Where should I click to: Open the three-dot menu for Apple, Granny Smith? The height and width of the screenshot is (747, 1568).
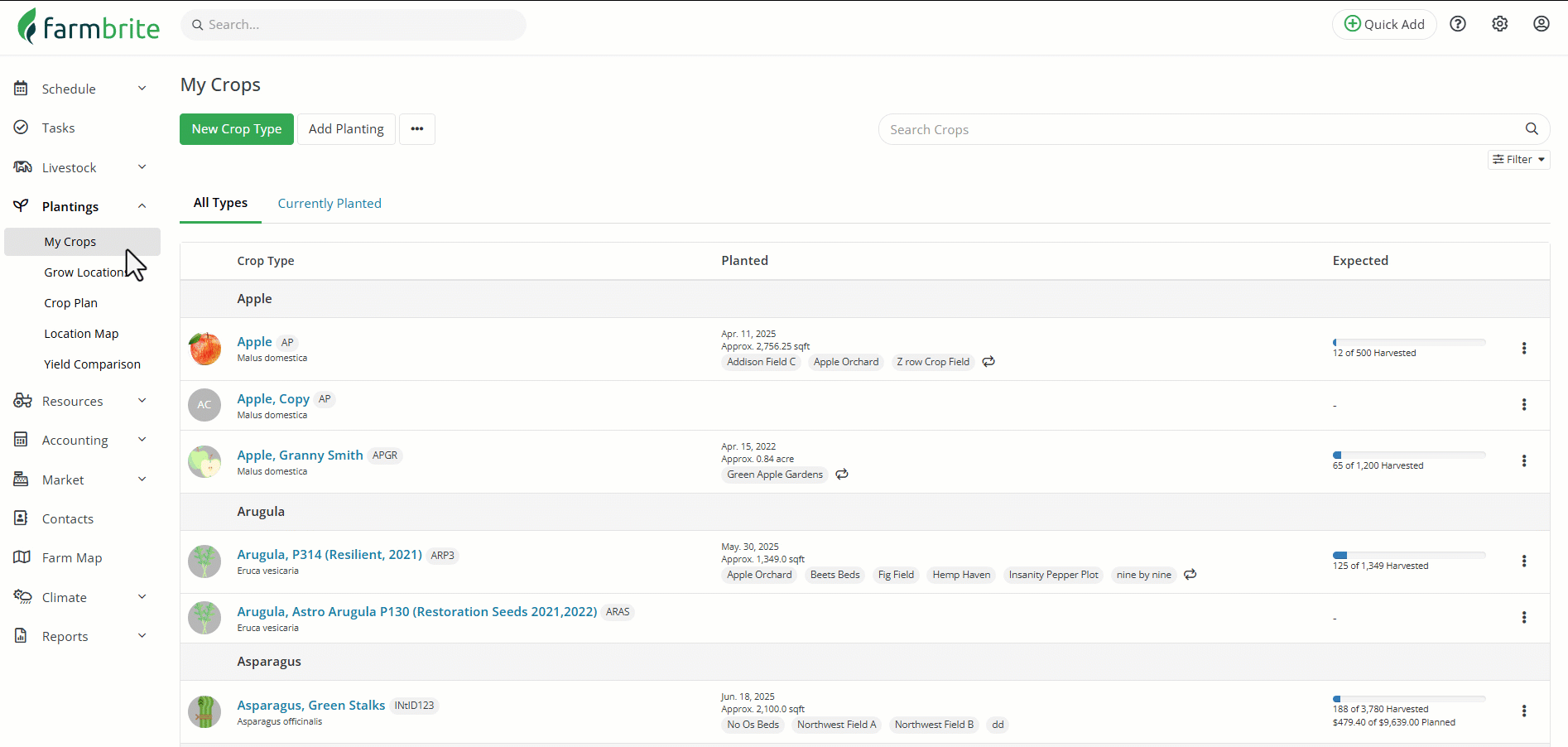click(1524, 461)
